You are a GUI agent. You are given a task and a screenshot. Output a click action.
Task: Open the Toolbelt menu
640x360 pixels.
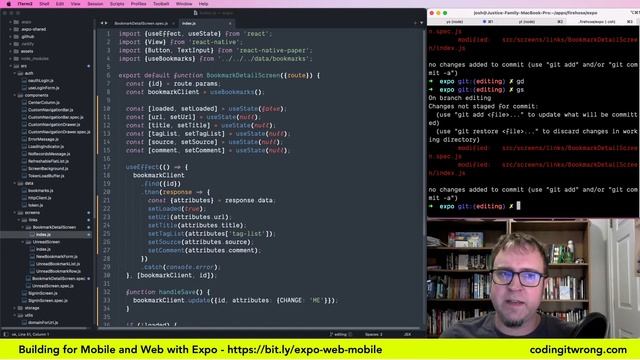coord(161,4)
